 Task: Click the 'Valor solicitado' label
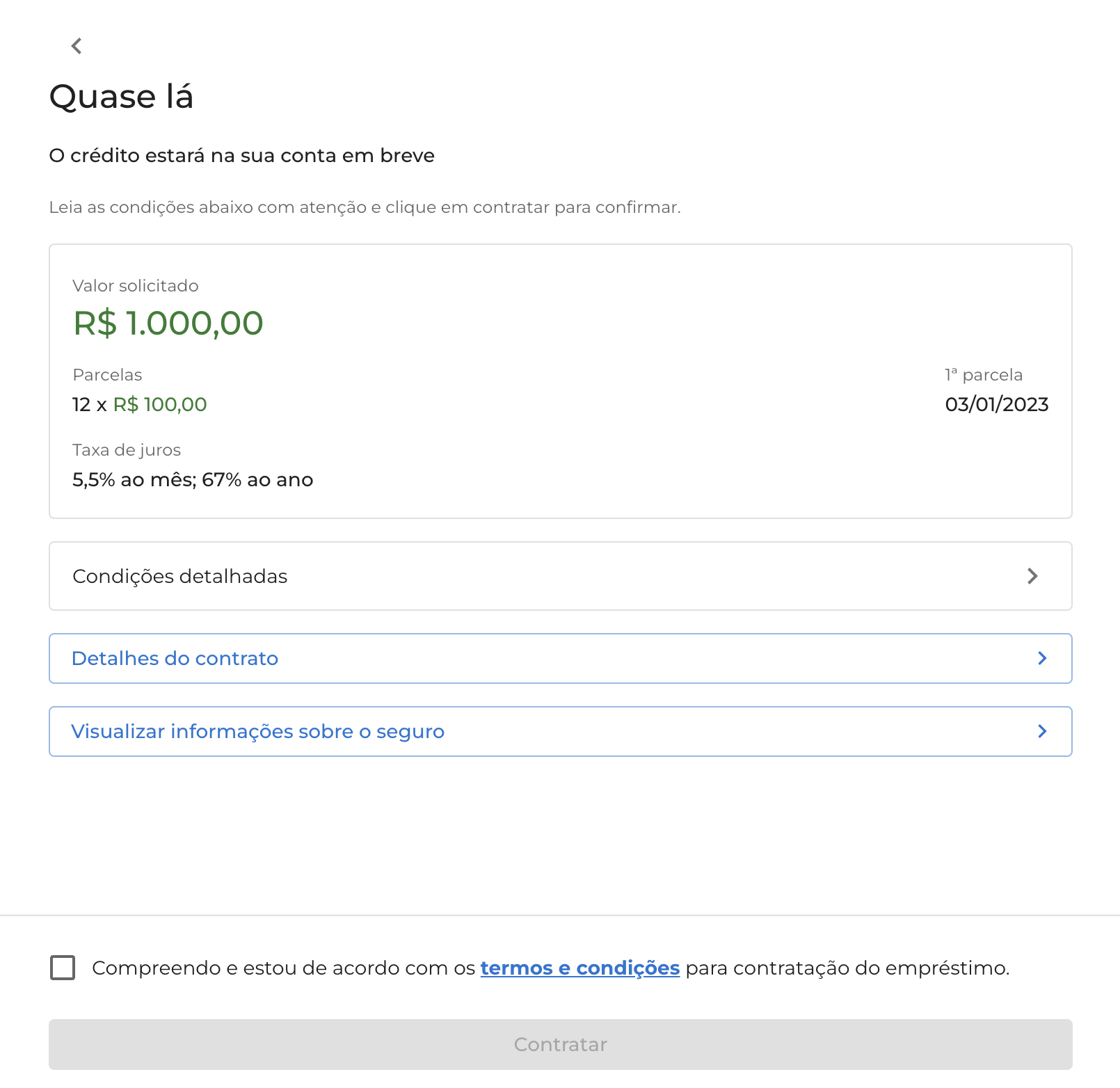tap(136, 286)
